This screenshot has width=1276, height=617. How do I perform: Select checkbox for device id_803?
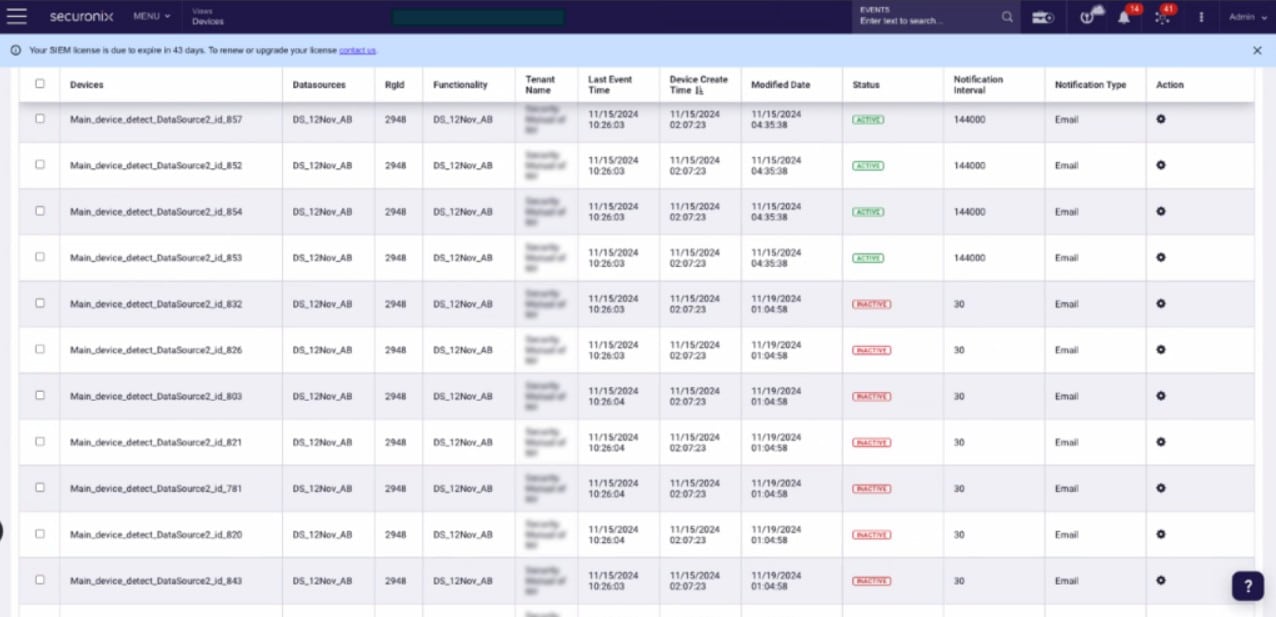(x=40, y=395)
